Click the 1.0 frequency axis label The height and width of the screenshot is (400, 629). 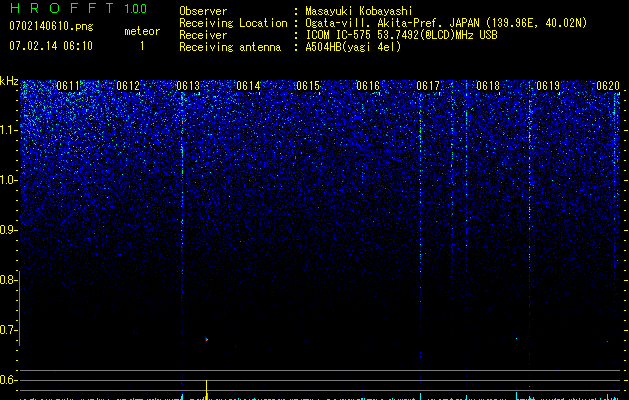pyautogui.click(x=8, y=180)
